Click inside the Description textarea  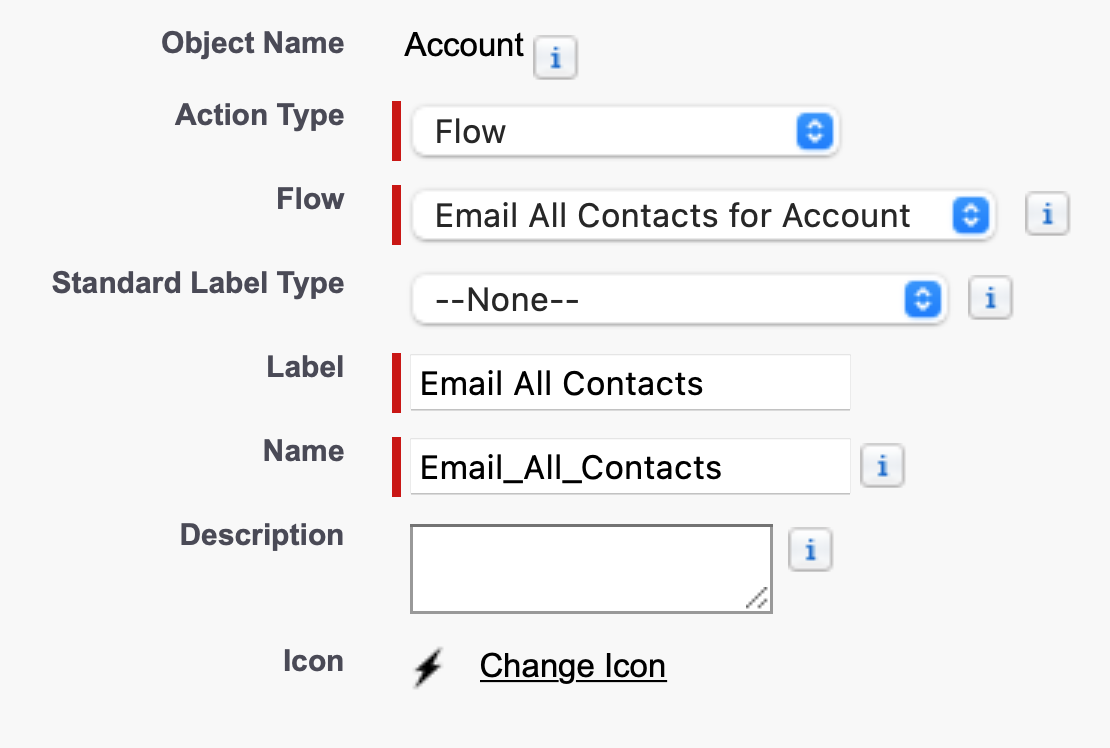(591, 569)
